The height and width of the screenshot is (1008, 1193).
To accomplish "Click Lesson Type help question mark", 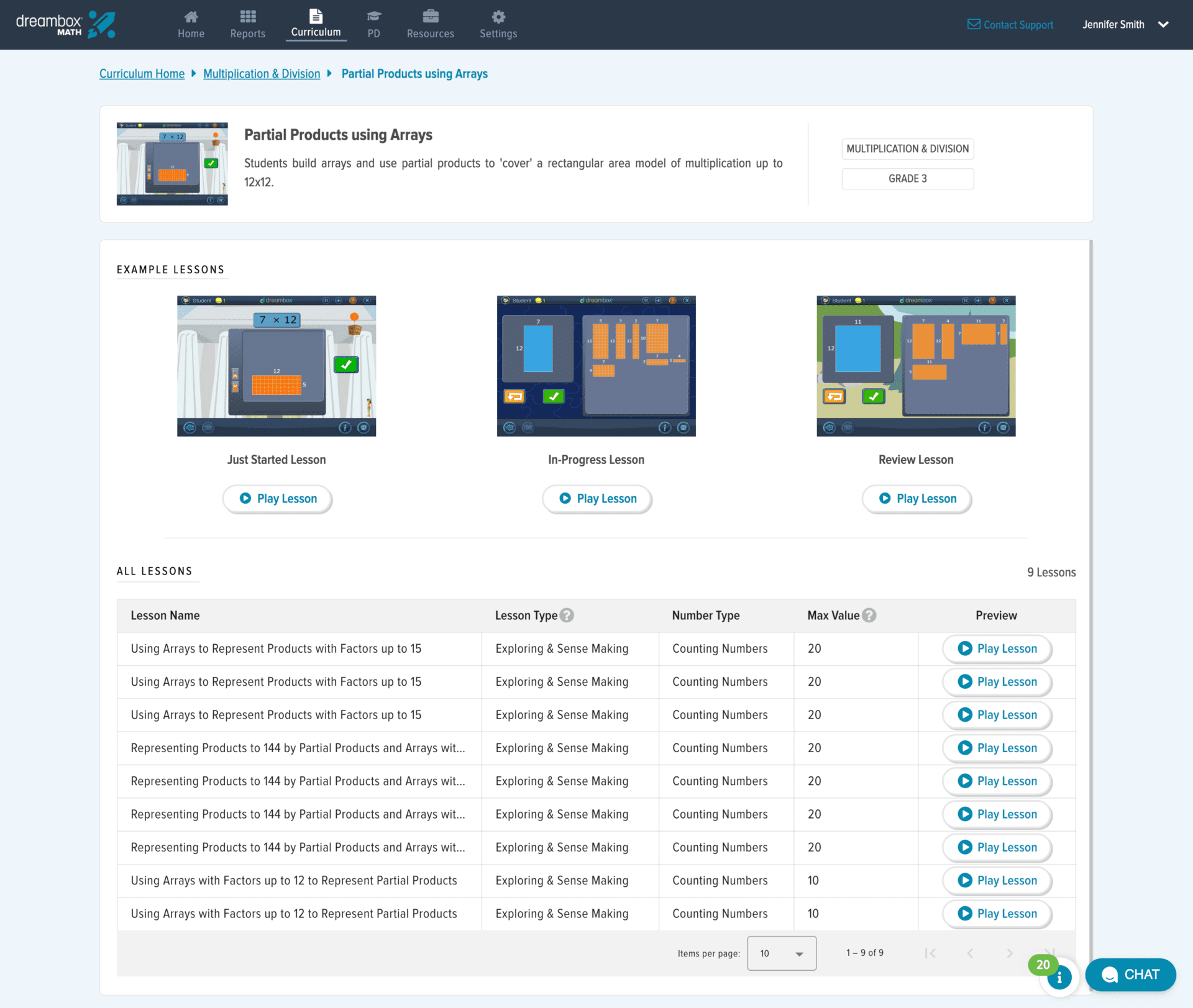I will coord(567,615).
